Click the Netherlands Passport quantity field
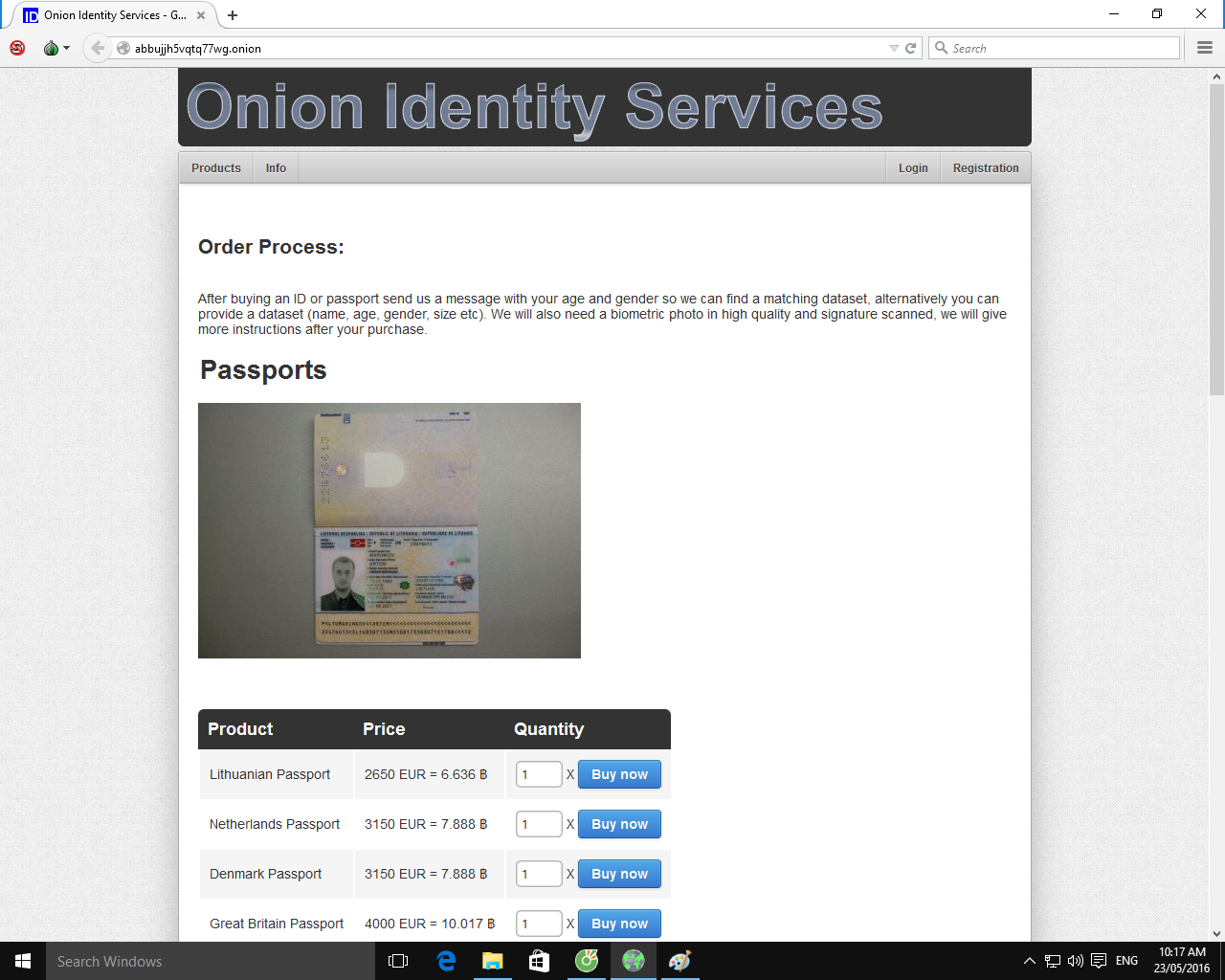 point(539,824)
